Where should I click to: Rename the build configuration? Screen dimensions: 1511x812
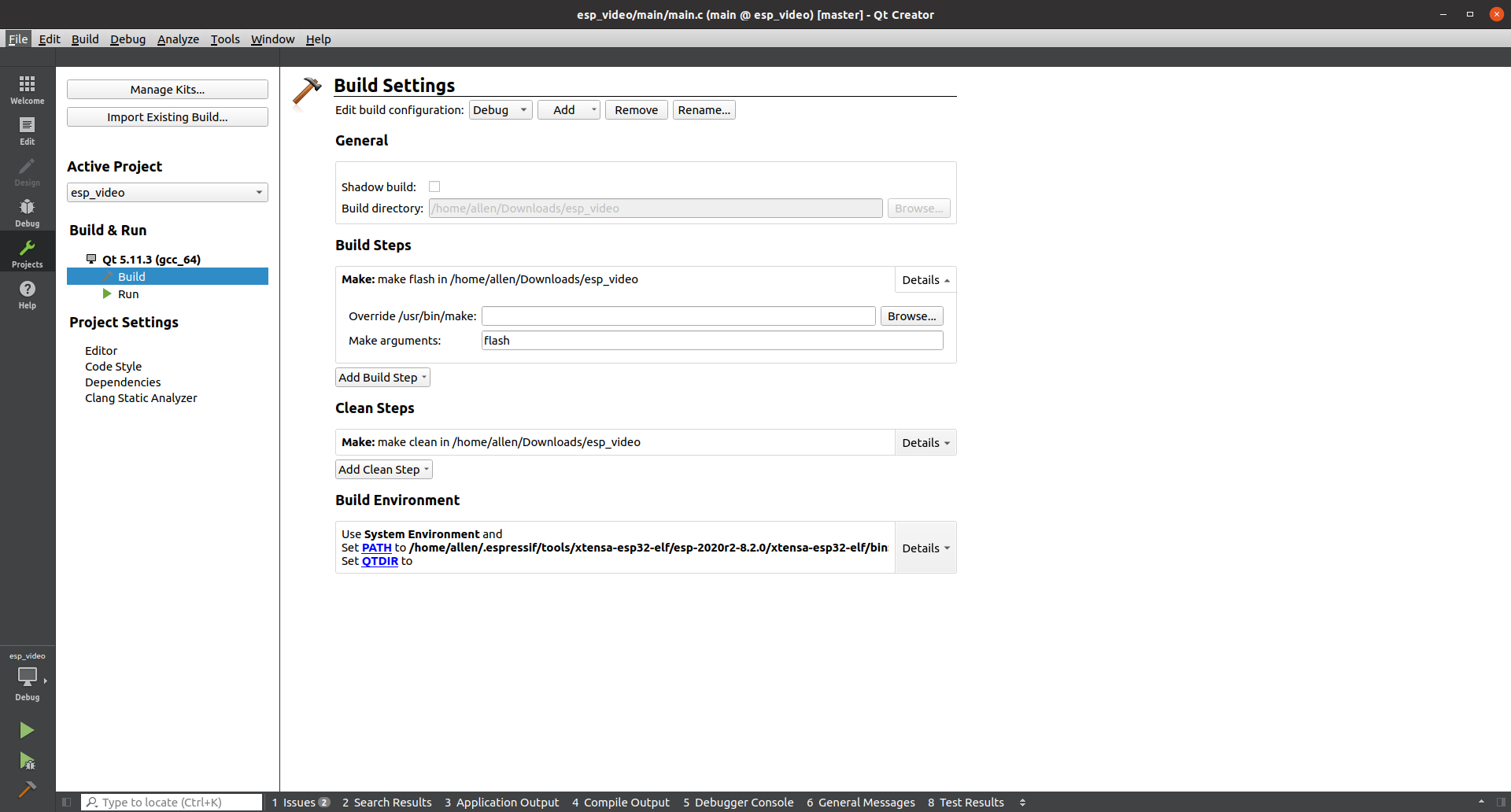click(x=704, y=110)
